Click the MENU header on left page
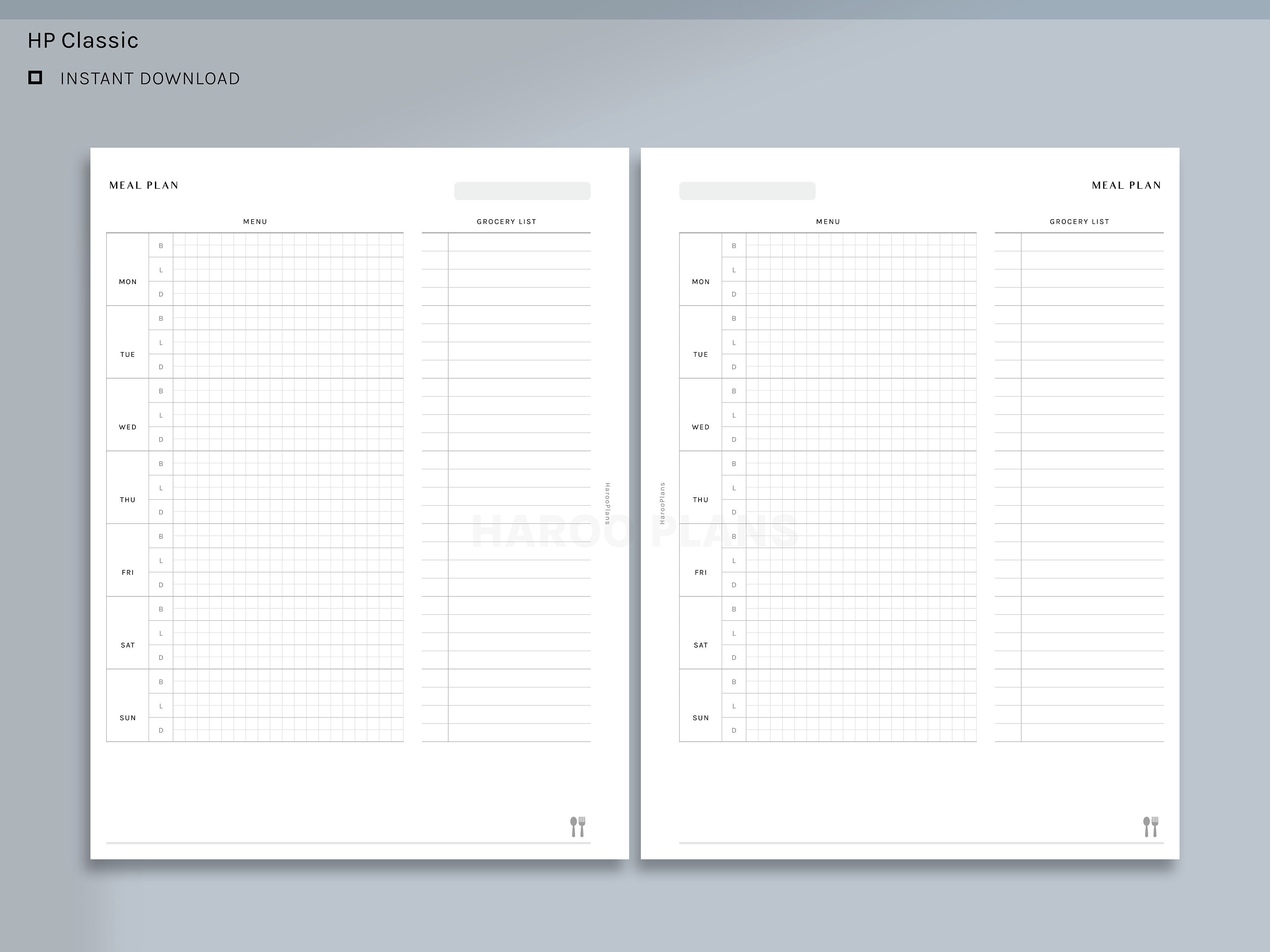The image size is (1270, 952). pos(255,222)
